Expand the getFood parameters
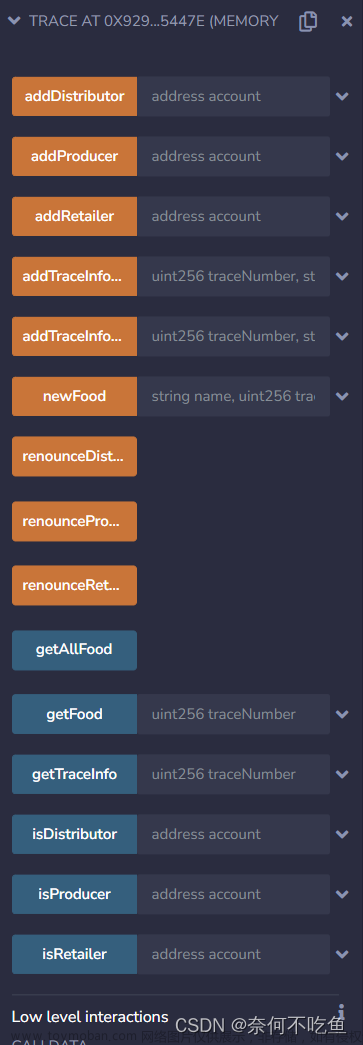363x1045 pixels. coord(342,714)
